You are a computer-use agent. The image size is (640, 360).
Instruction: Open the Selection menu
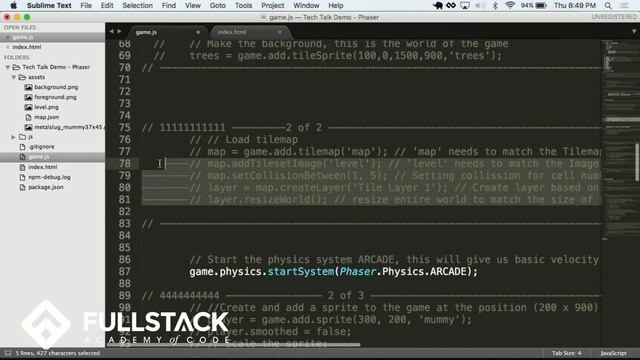coord(138,5)
